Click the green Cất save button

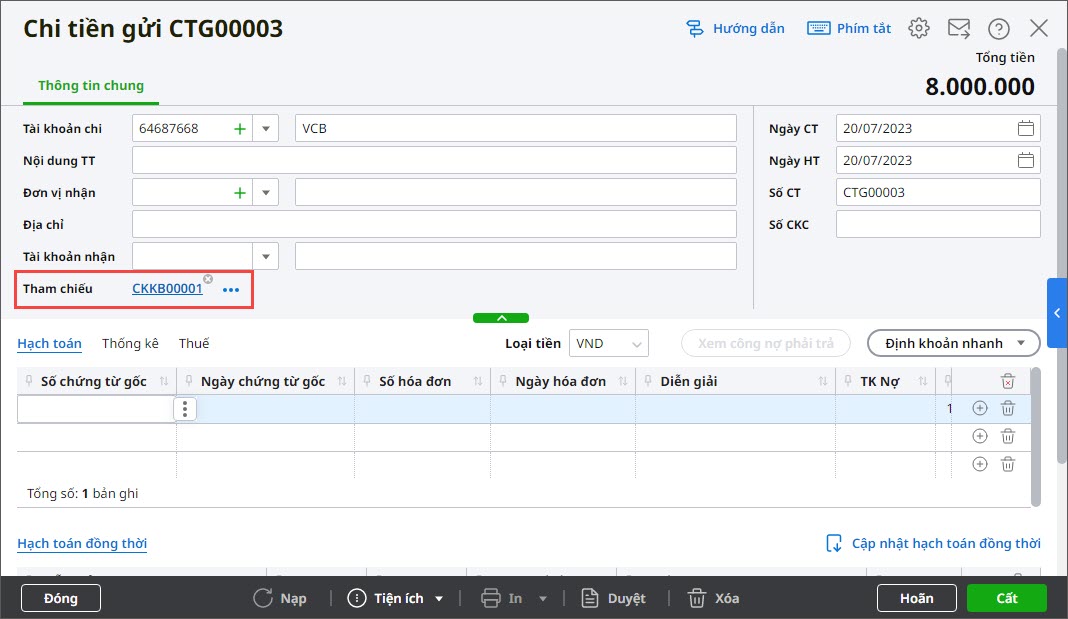(1006, 598)
